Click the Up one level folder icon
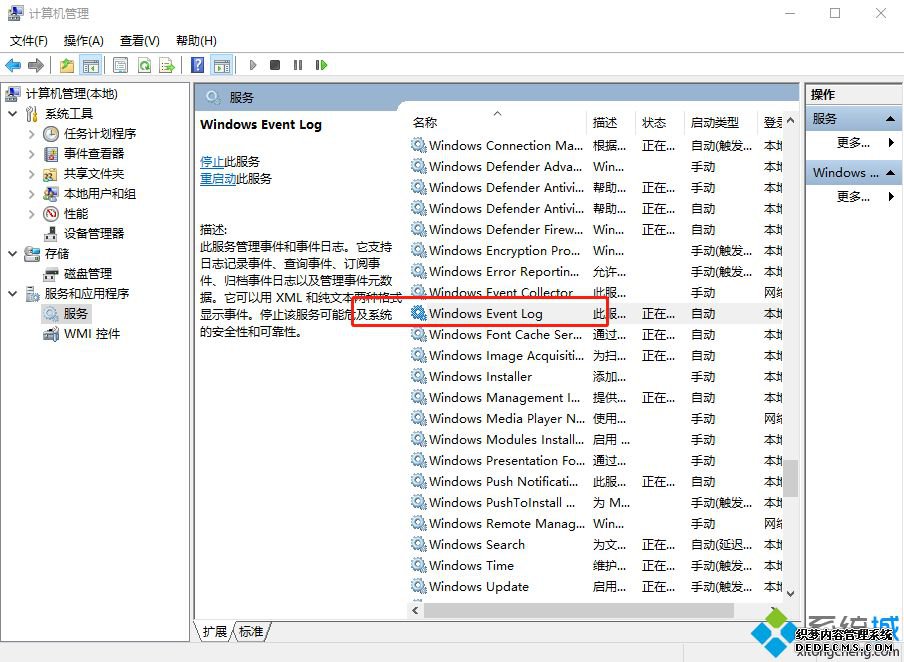This screenshot has height=662, width=904. pyautogui.click(x=67, y=65)
